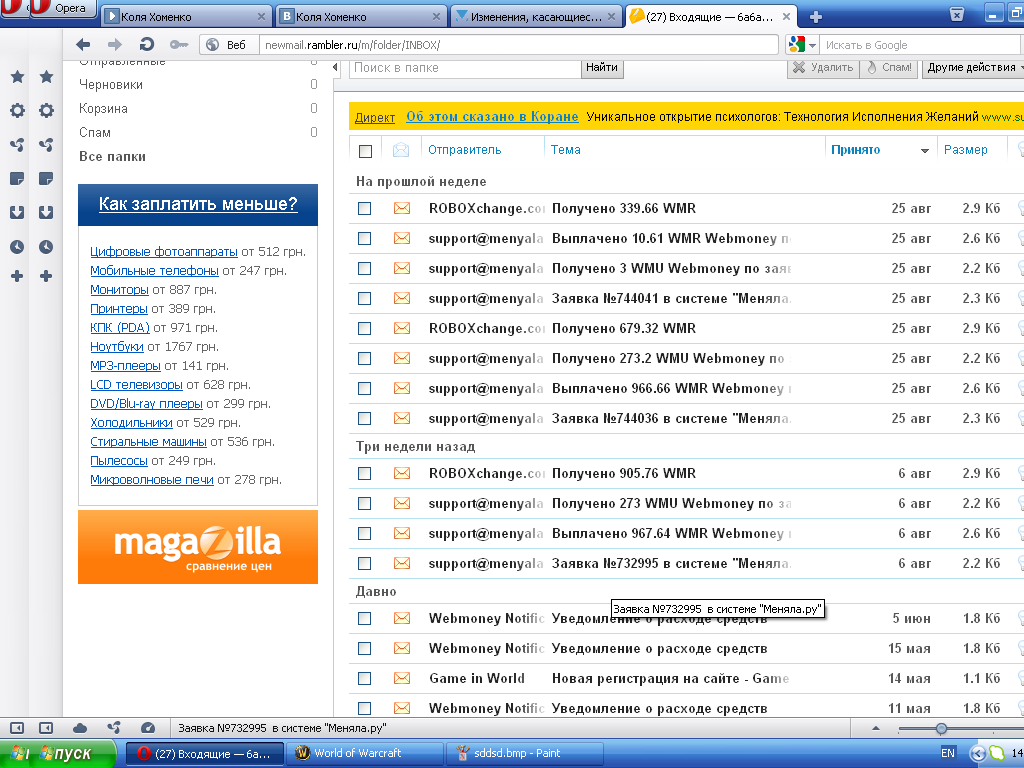The width and height of the screenshot is (1024, 768).
Task: Switch to World of Warcraft in taskbar
Action: pos(364,753)
